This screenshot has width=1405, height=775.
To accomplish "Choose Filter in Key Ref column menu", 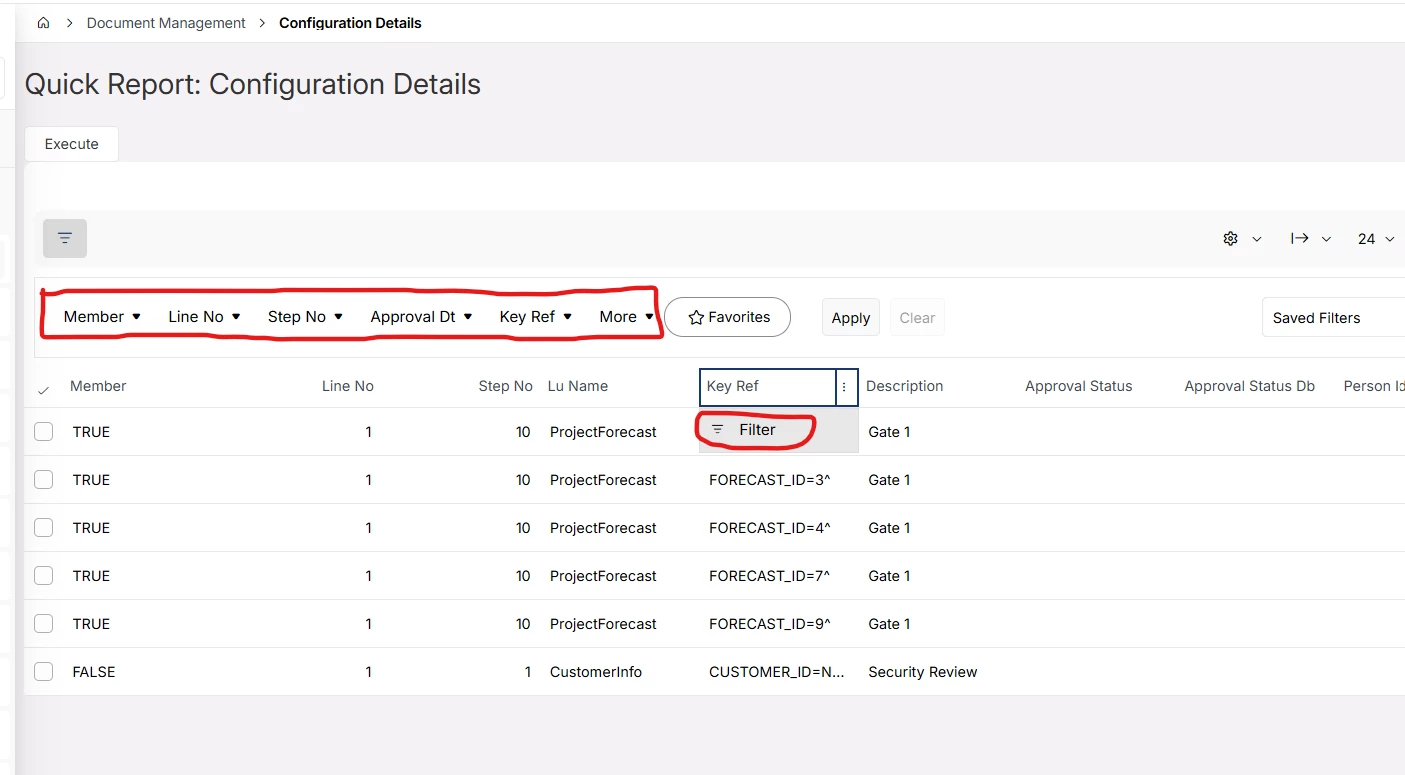I will point(756,430).
